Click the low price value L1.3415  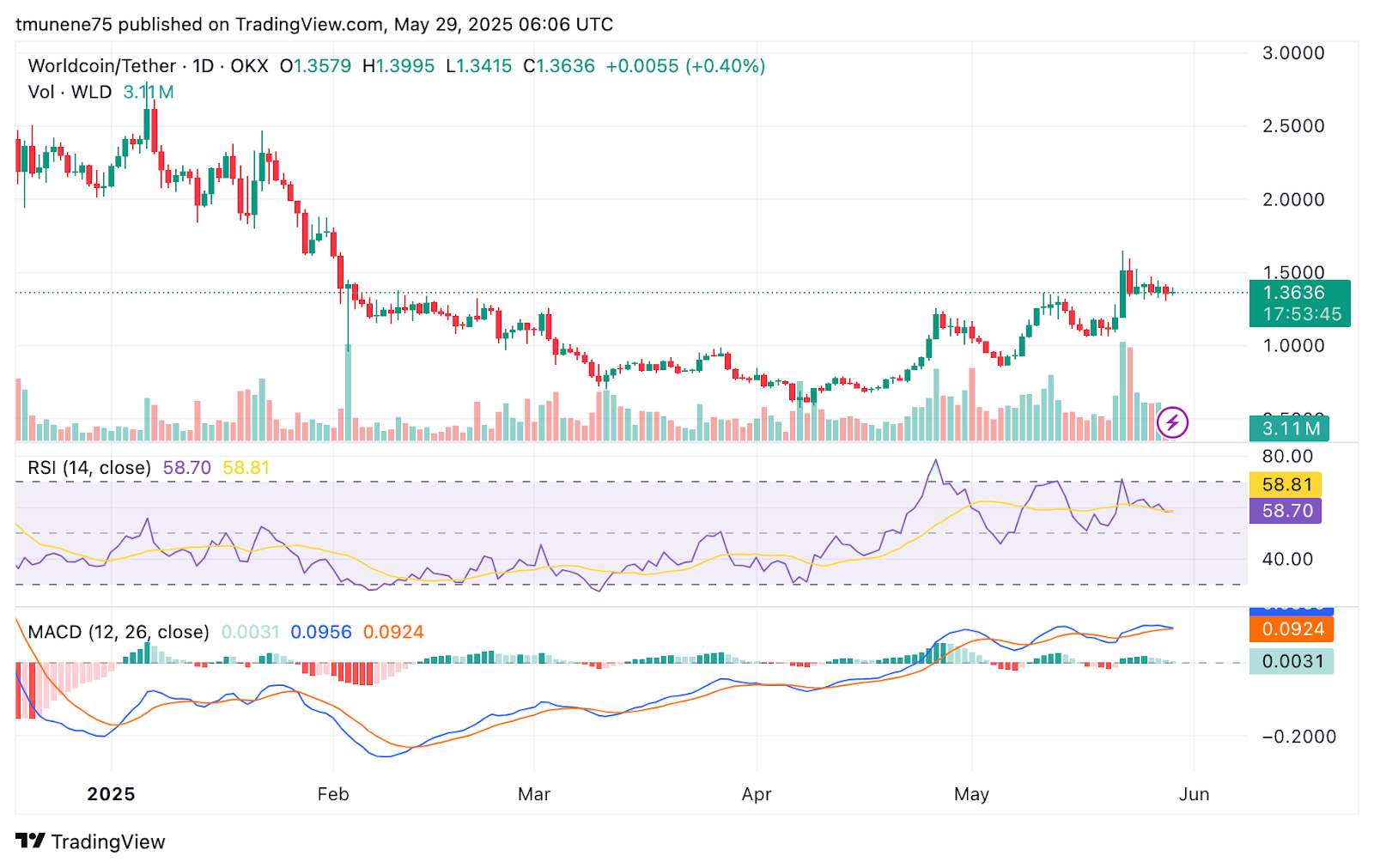pos(479,66)
